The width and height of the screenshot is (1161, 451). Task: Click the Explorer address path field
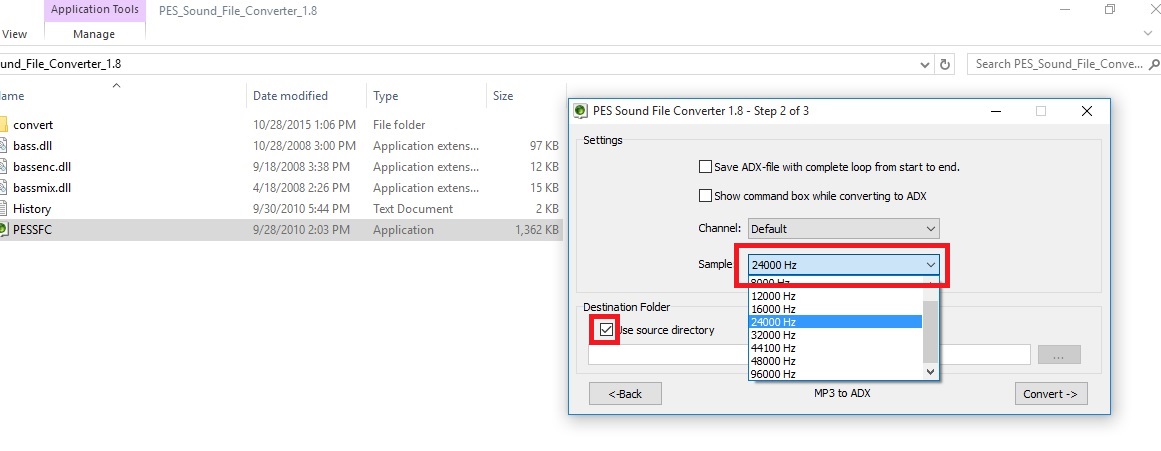pos(459,64)
